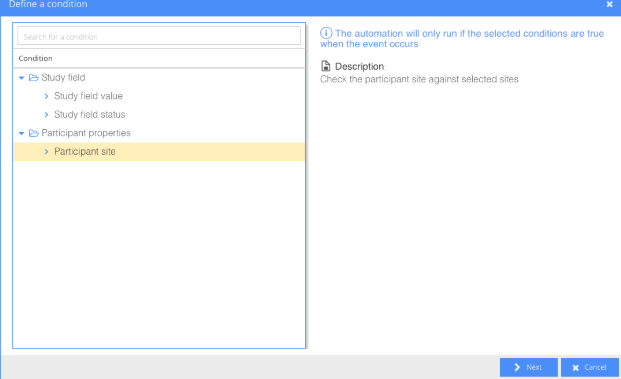Click the Participant properties folder icon
Screen dimensions: 621x379
coord(34,133)
